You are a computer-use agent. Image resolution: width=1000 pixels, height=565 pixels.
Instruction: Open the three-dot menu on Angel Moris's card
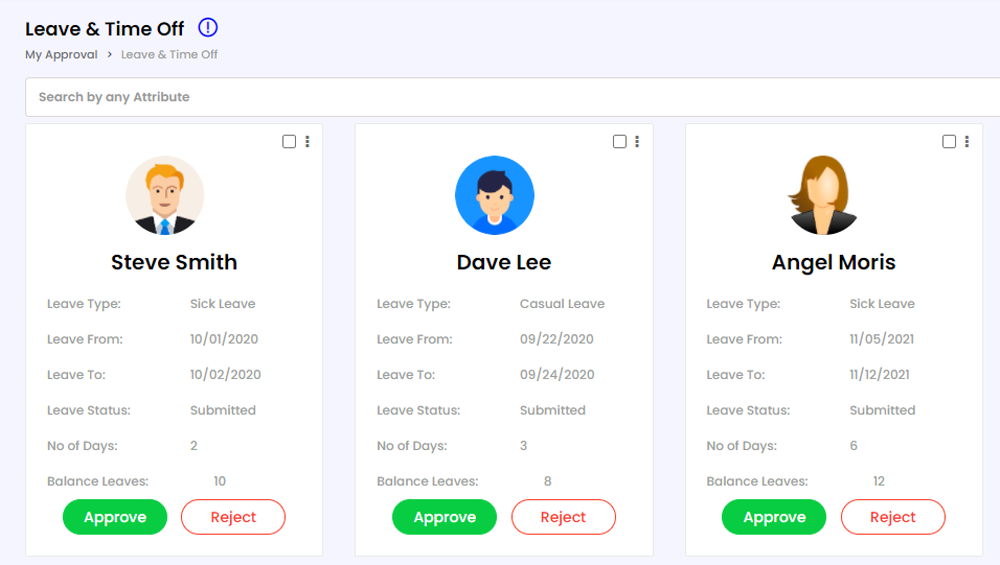click(x=967, y=142)
